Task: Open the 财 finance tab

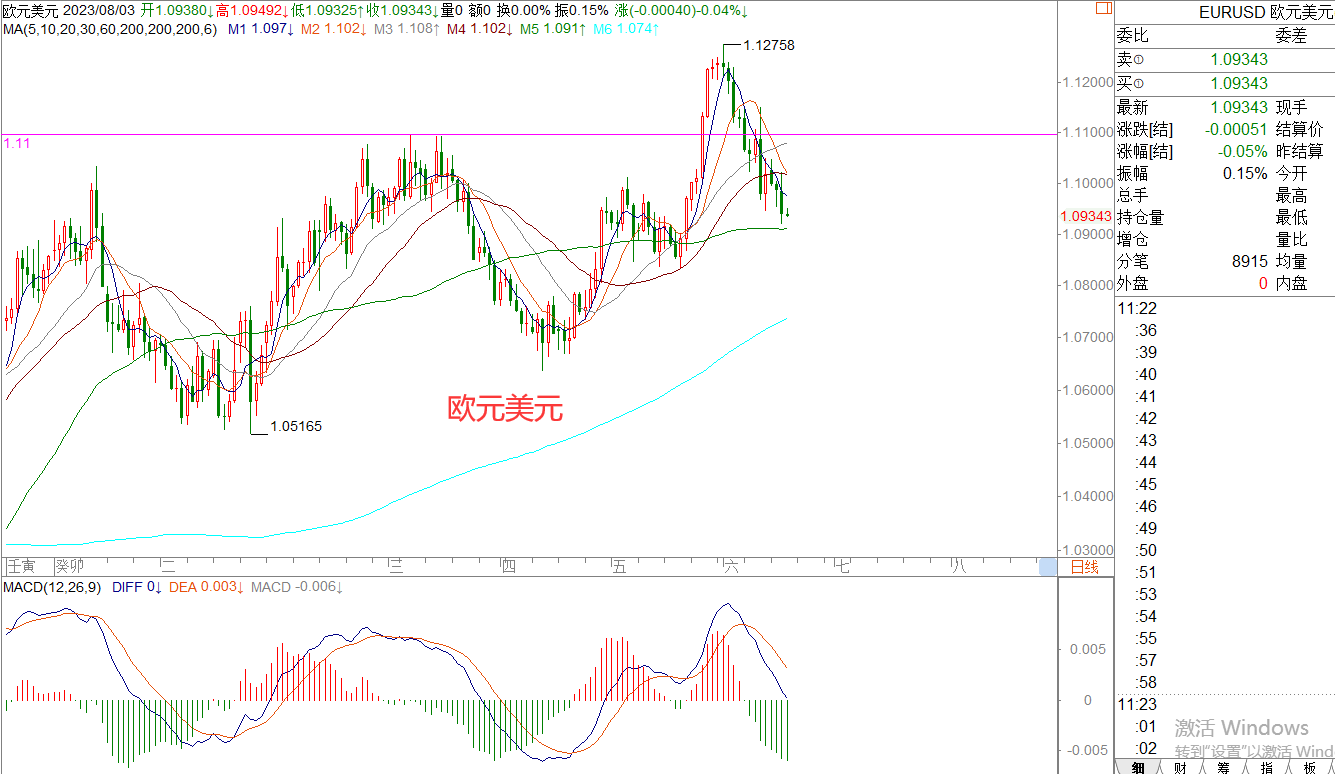Action: (x=1181, y=767)
